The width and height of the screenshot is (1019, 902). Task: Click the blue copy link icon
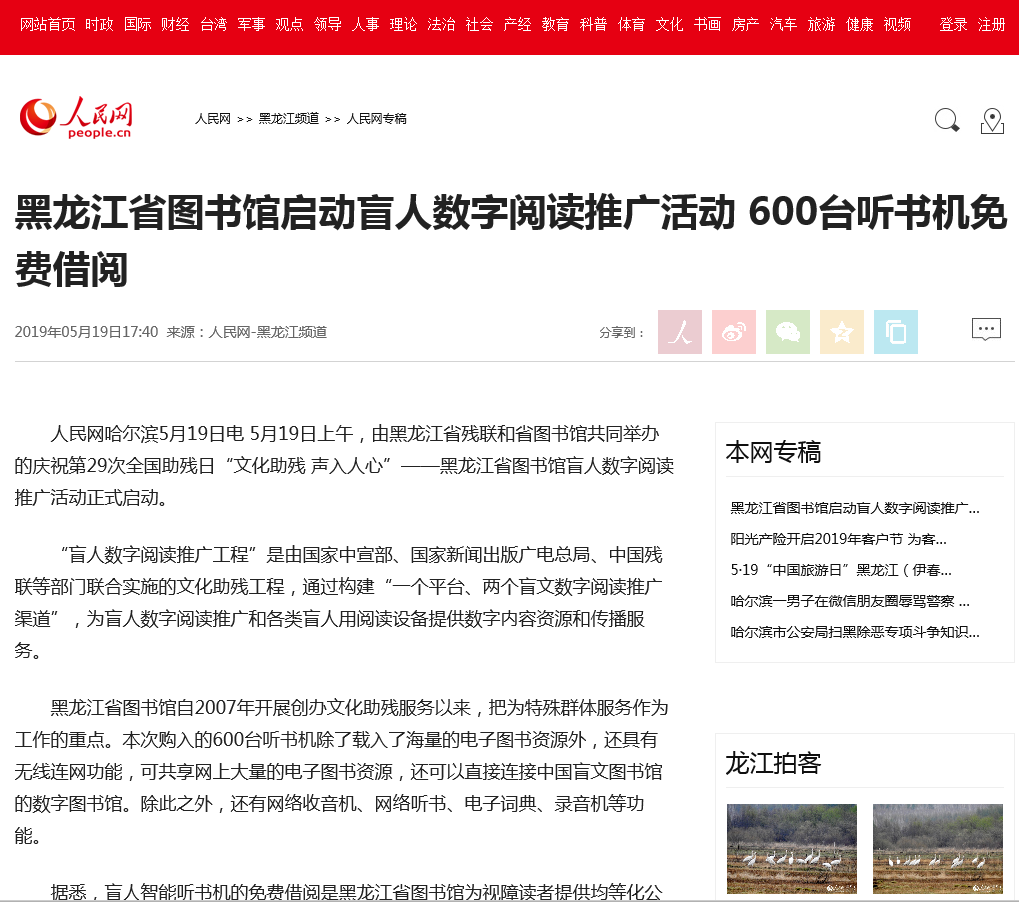896,332
